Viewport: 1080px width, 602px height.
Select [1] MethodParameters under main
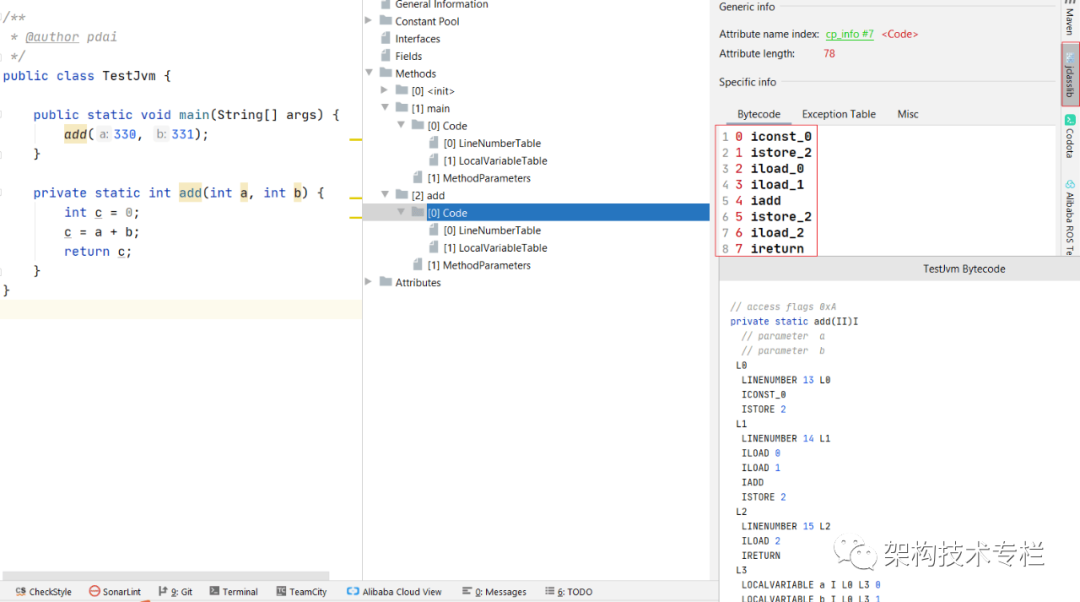(x=479, y=178)
